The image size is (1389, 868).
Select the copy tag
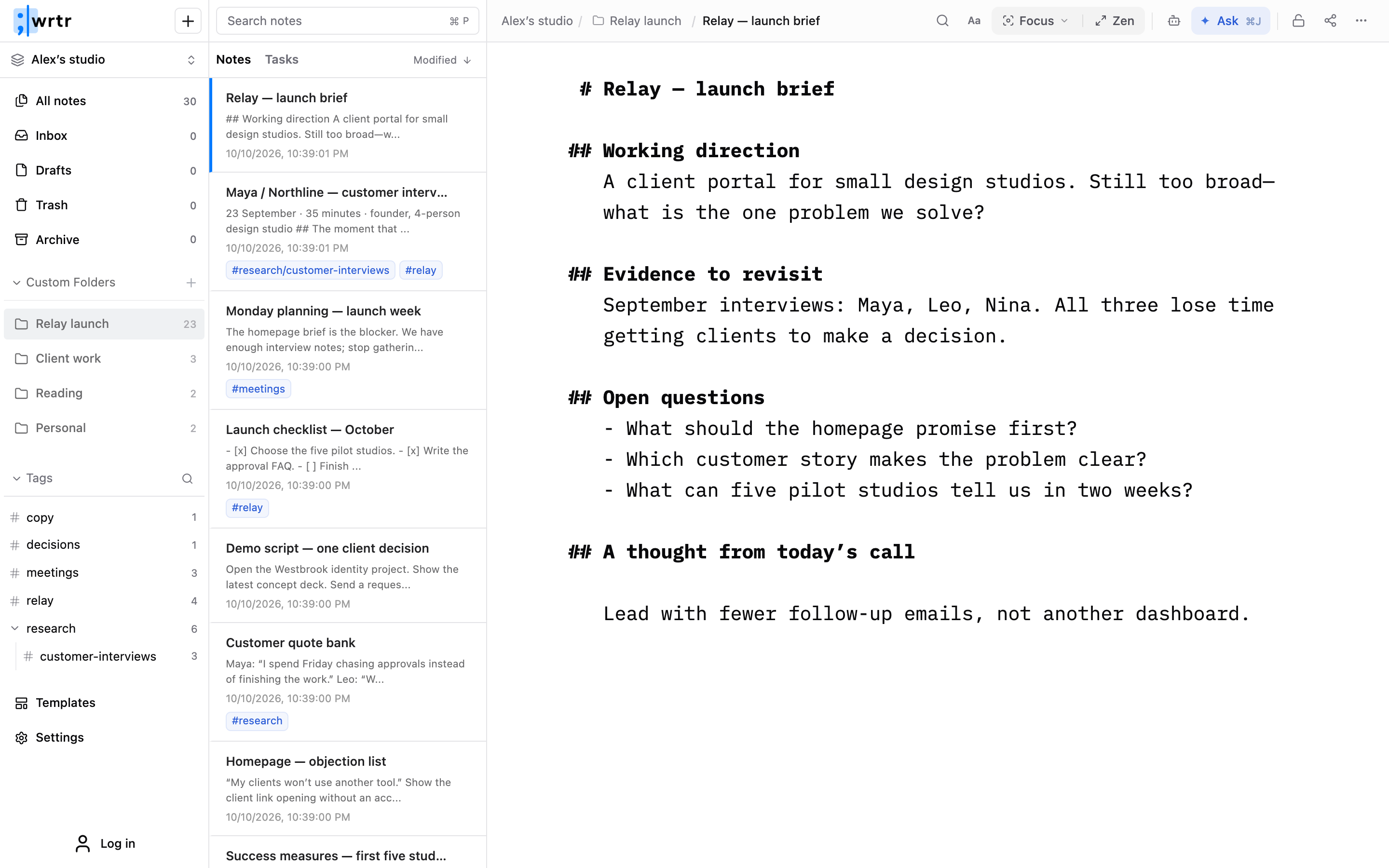tap(105, 517)
